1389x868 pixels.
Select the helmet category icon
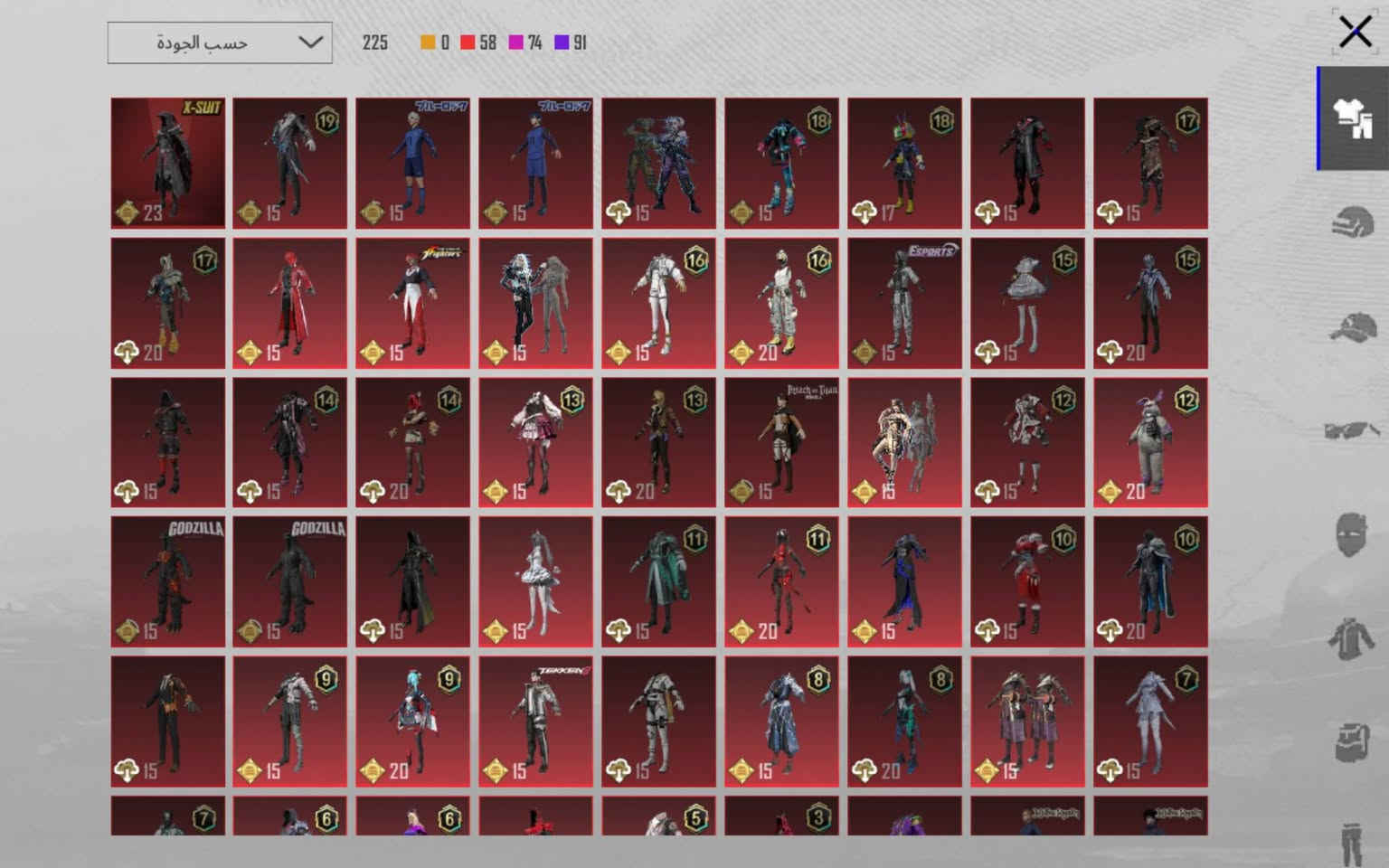tap(1353, 222)
